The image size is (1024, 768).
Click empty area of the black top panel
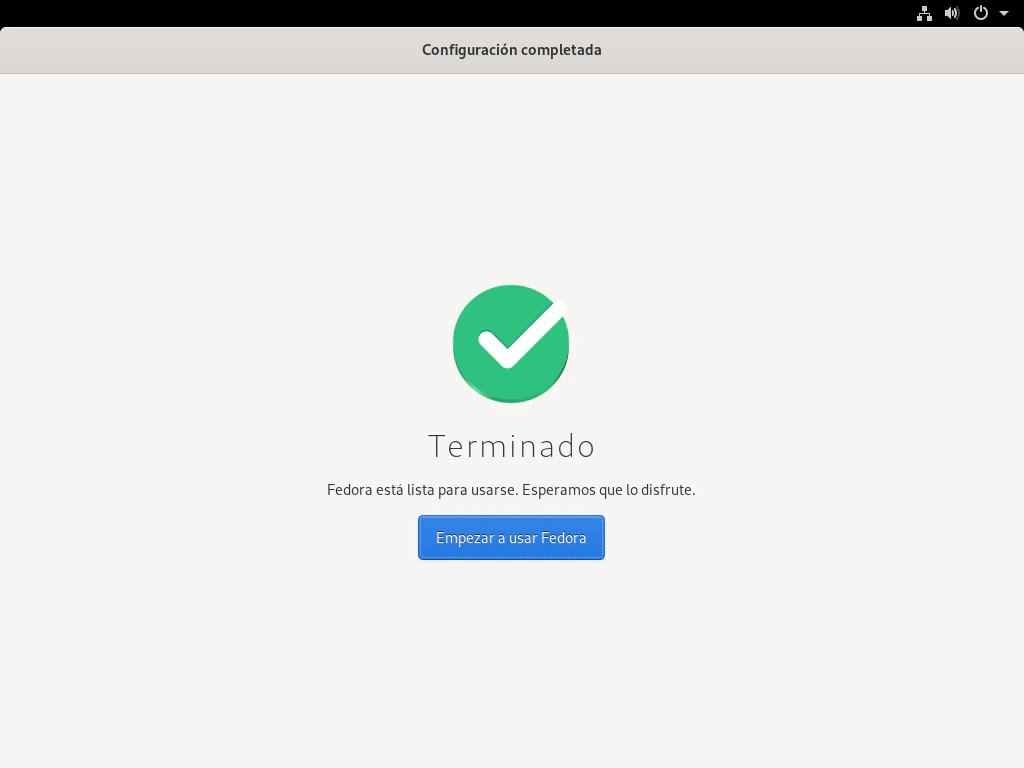[457, 13]
